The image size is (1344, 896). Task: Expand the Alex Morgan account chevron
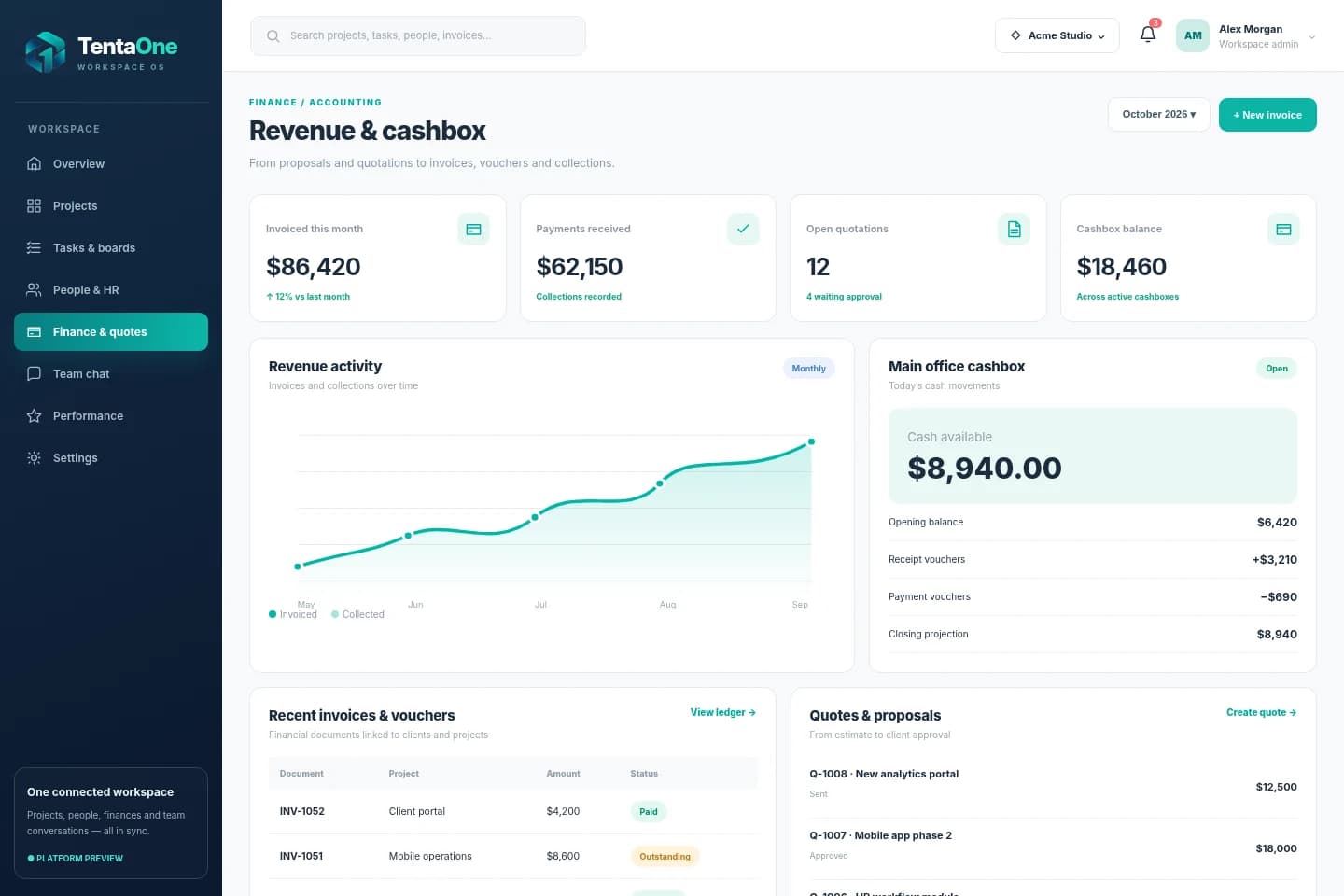(1312, 37)
